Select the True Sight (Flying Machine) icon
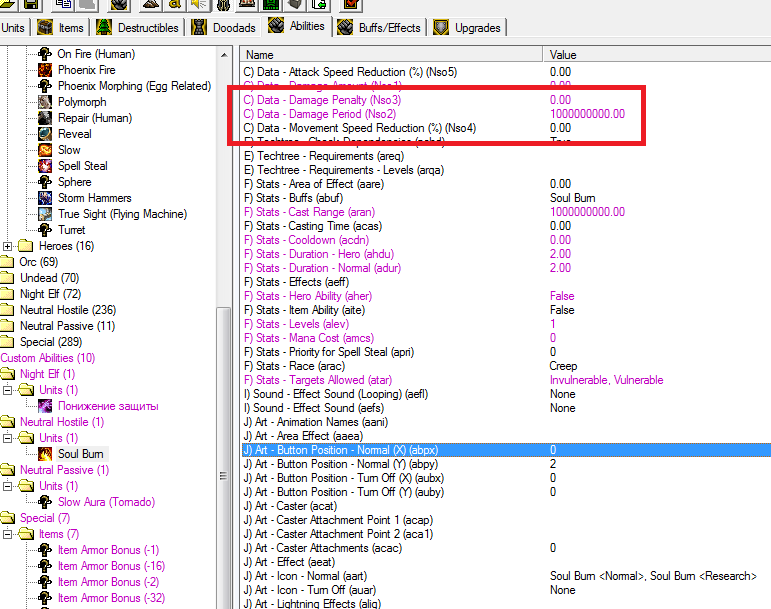This screenshot has width=771, height=609. tap(45, 214)
